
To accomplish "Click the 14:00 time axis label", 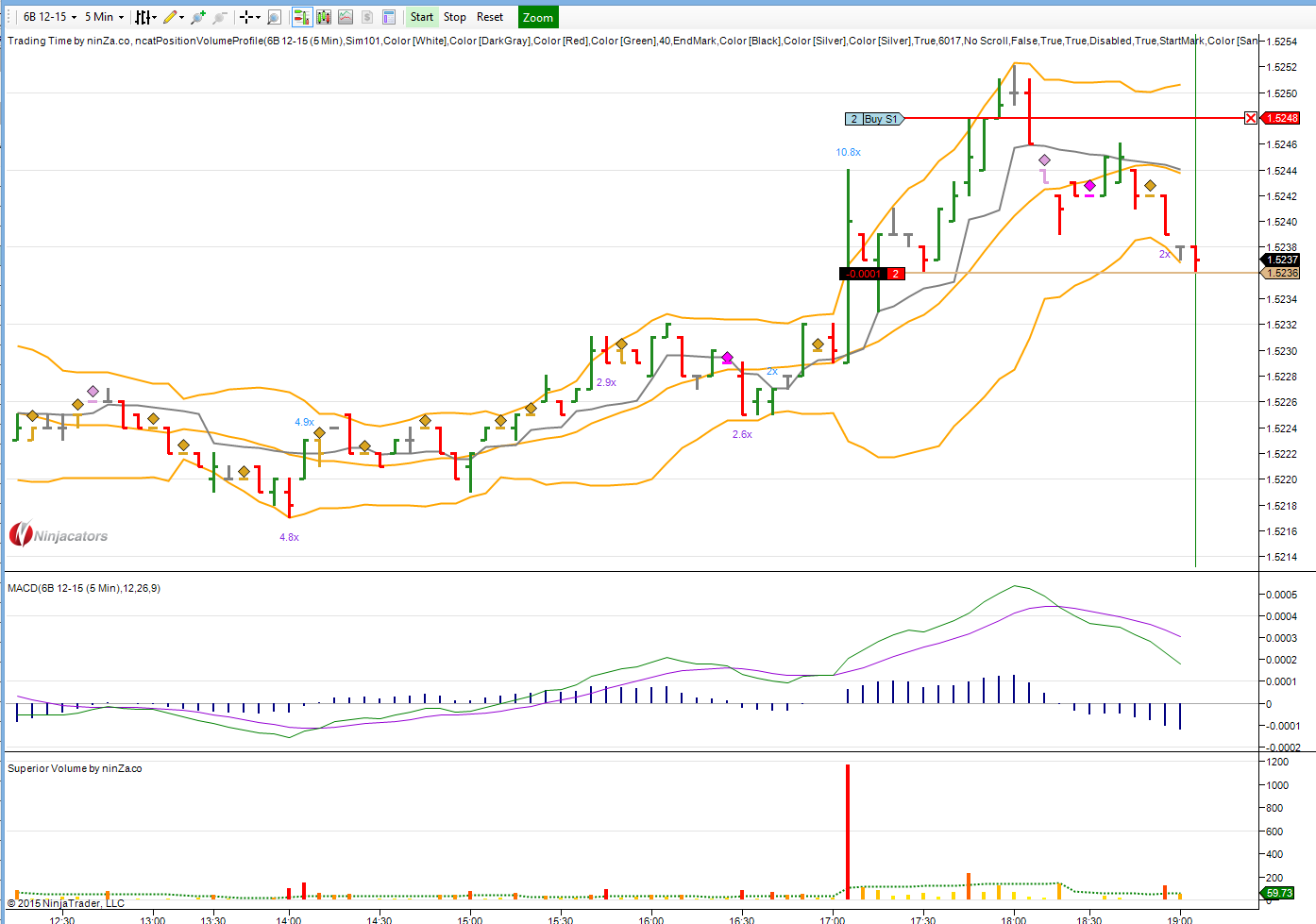I will point(289,919).
